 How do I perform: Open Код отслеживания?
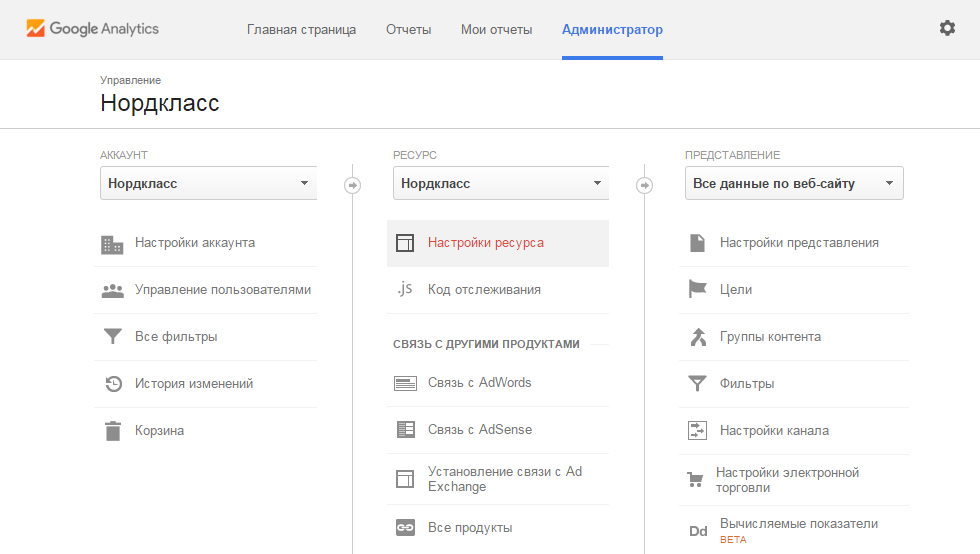click(484, 290)
